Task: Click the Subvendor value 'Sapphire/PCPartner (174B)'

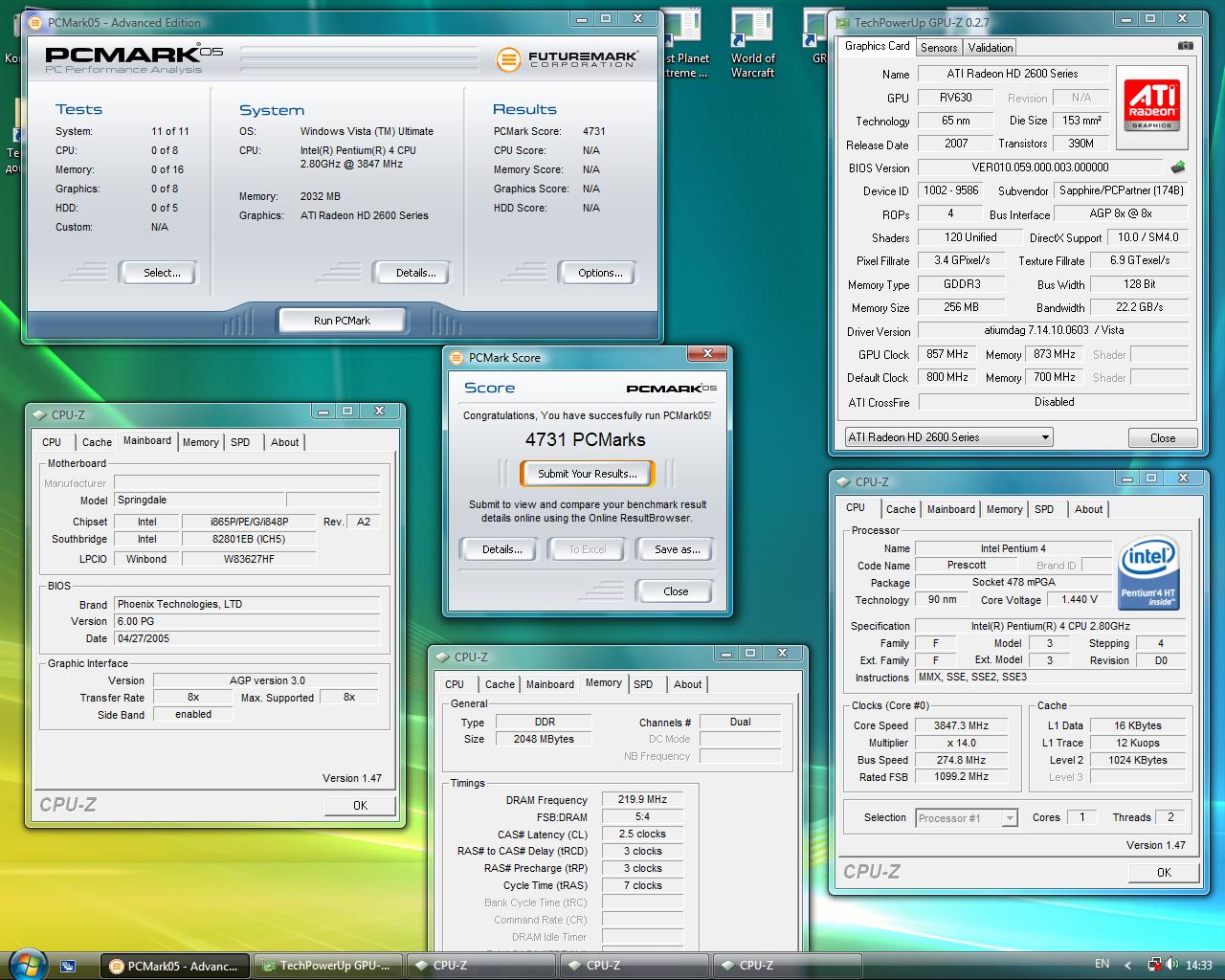Action: pos(1122,190)
